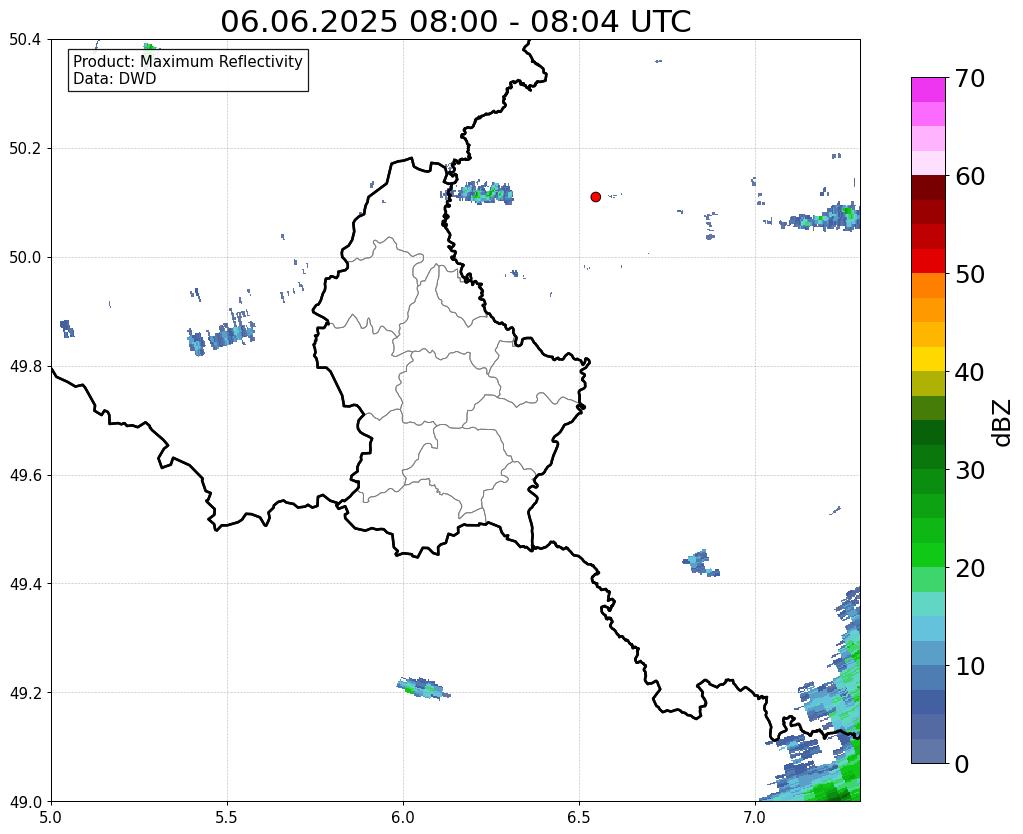Select the 'Data: DWD' label
Screen dimensions: 1023x834
point(115,79)
